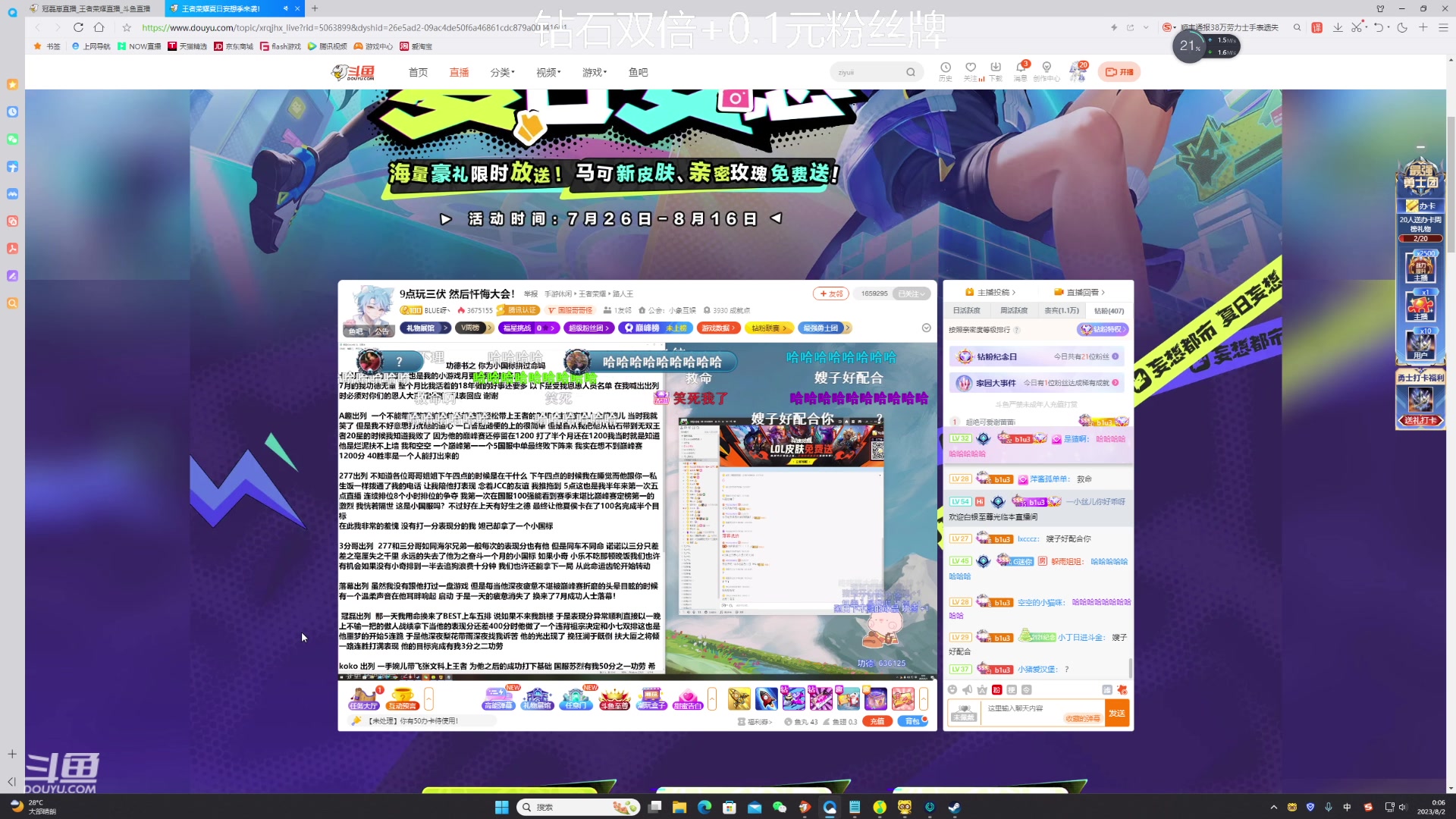
Task: Open the 任务大厅 task hall icon
Action: [364, 698]
